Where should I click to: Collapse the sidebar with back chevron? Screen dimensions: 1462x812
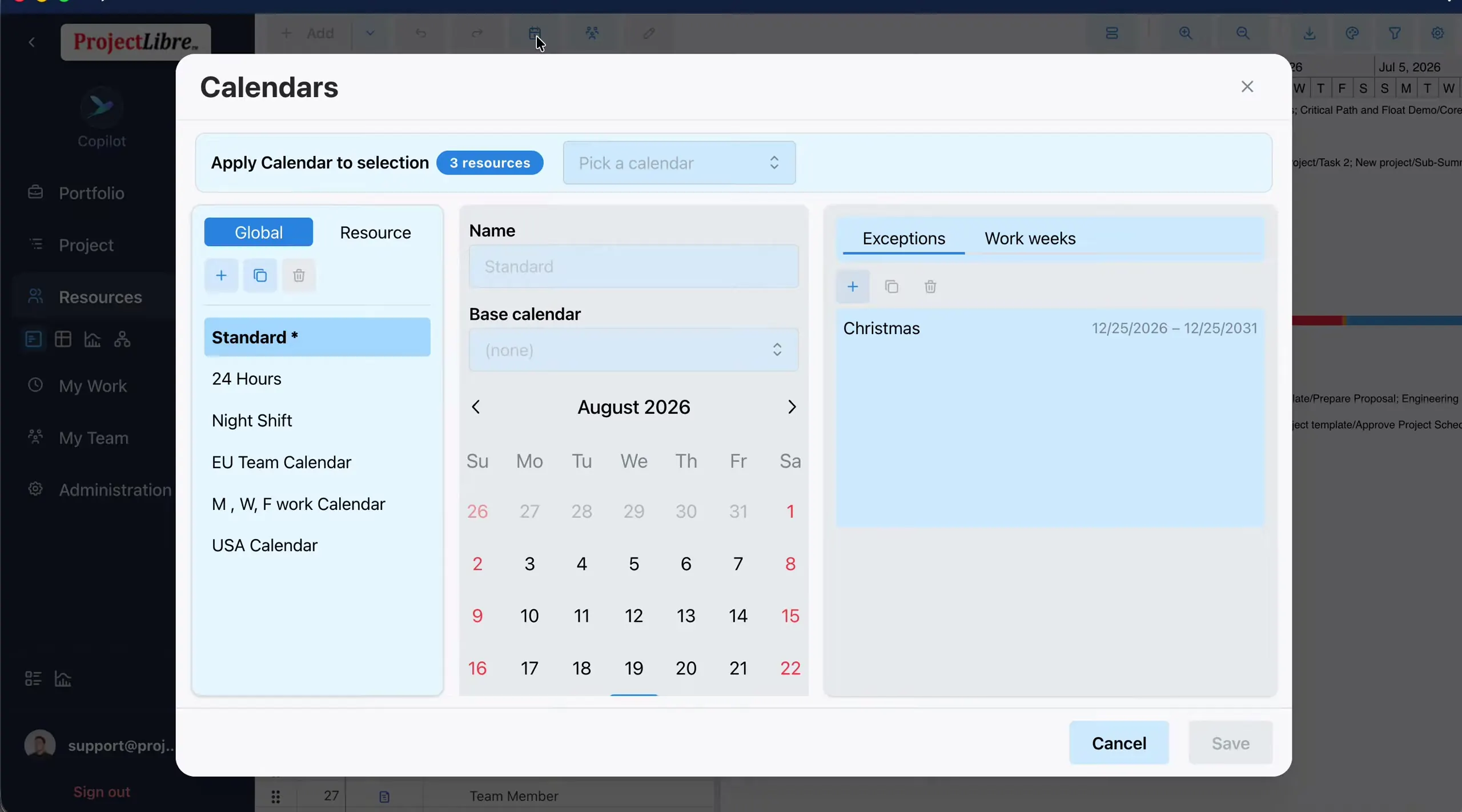[x=32, y=42]
